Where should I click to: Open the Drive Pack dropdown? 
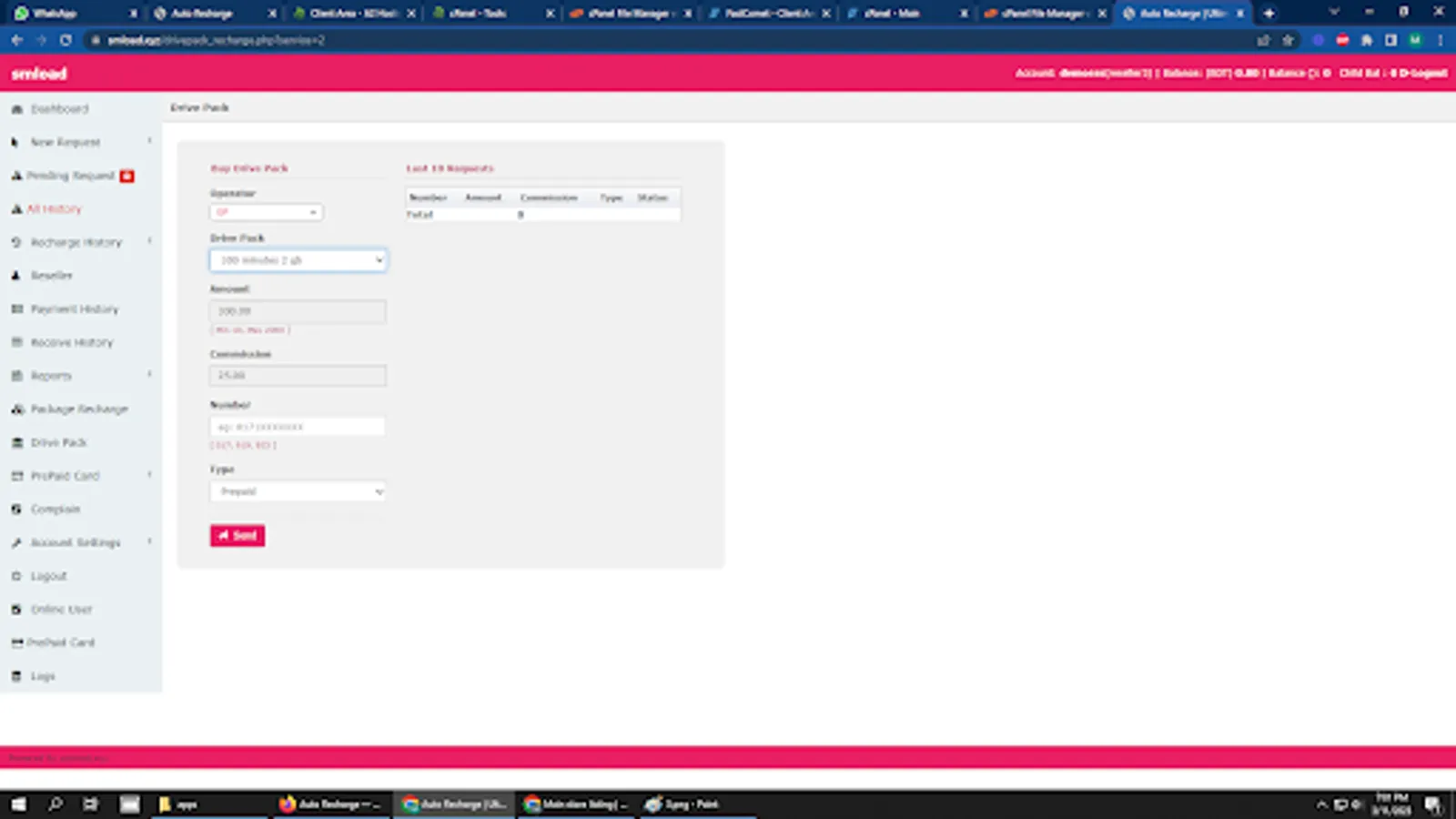pos(298,260)
